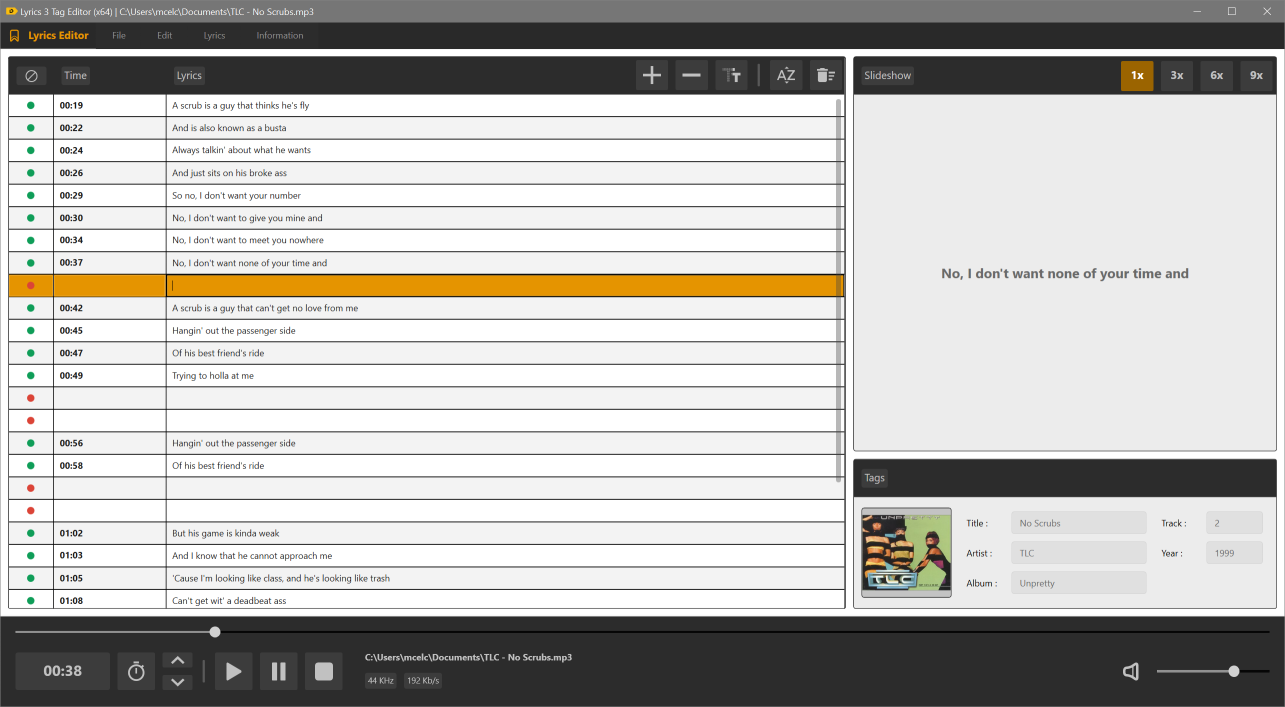1285x707 pixels.
Task: Select the 9x slideshow speed
Action: (x=1256, y=75)
